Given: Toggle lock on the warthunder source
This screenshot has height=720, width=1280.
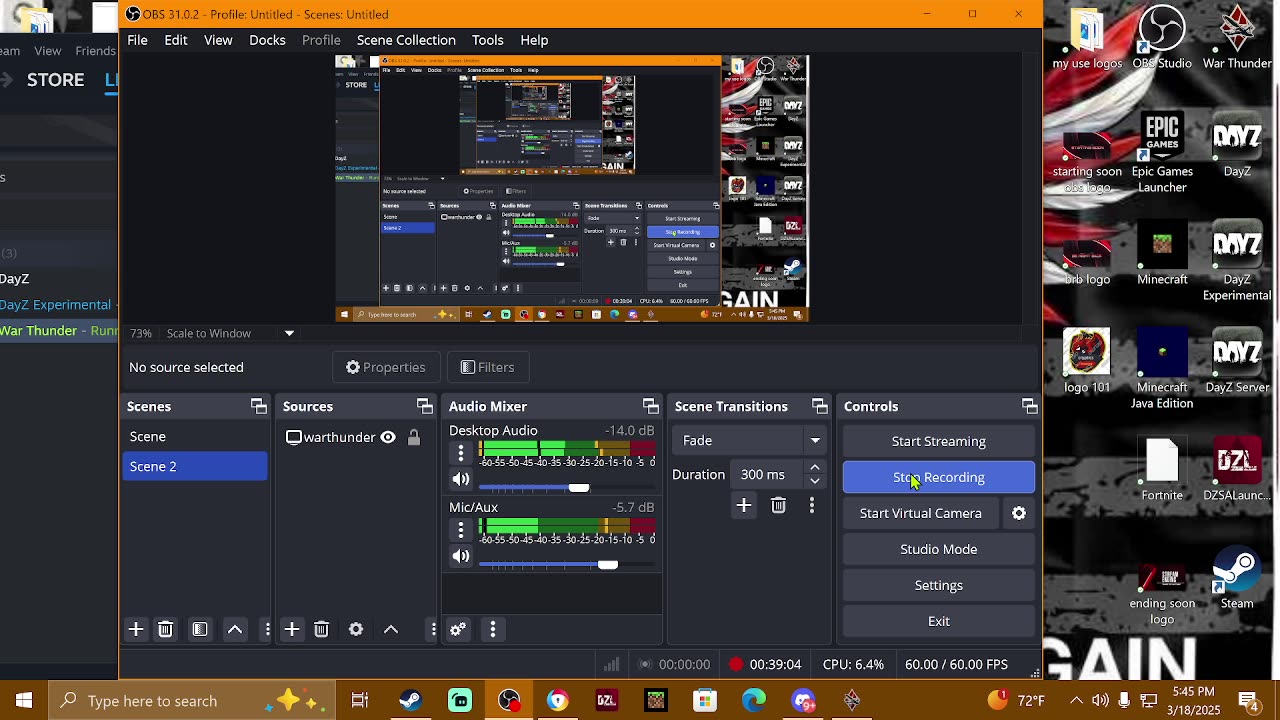Looking at the screenshot, I should [414, 437].
